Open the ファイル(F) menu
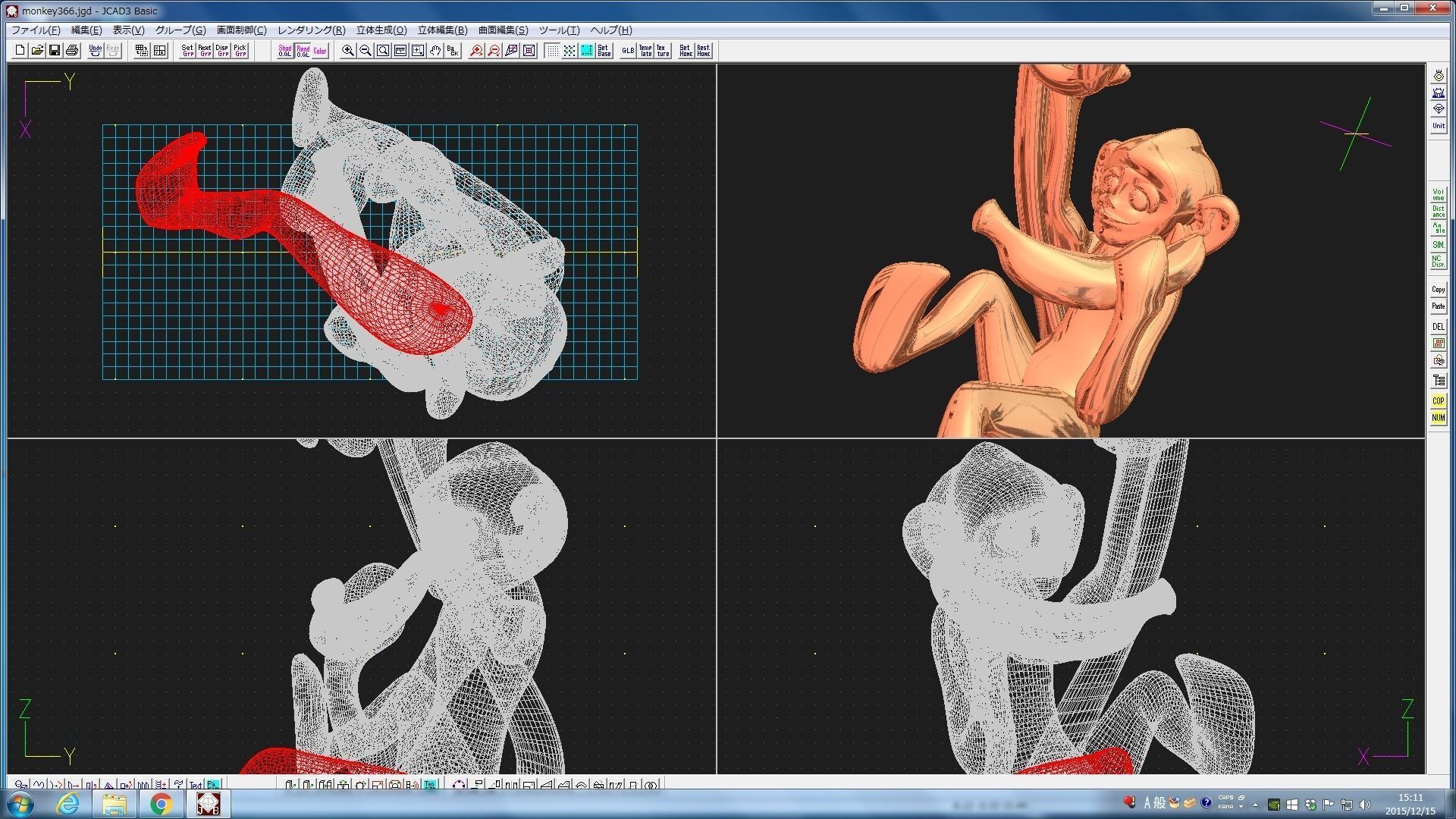This screenshot has width=1456, height=819. pos(36,30)
